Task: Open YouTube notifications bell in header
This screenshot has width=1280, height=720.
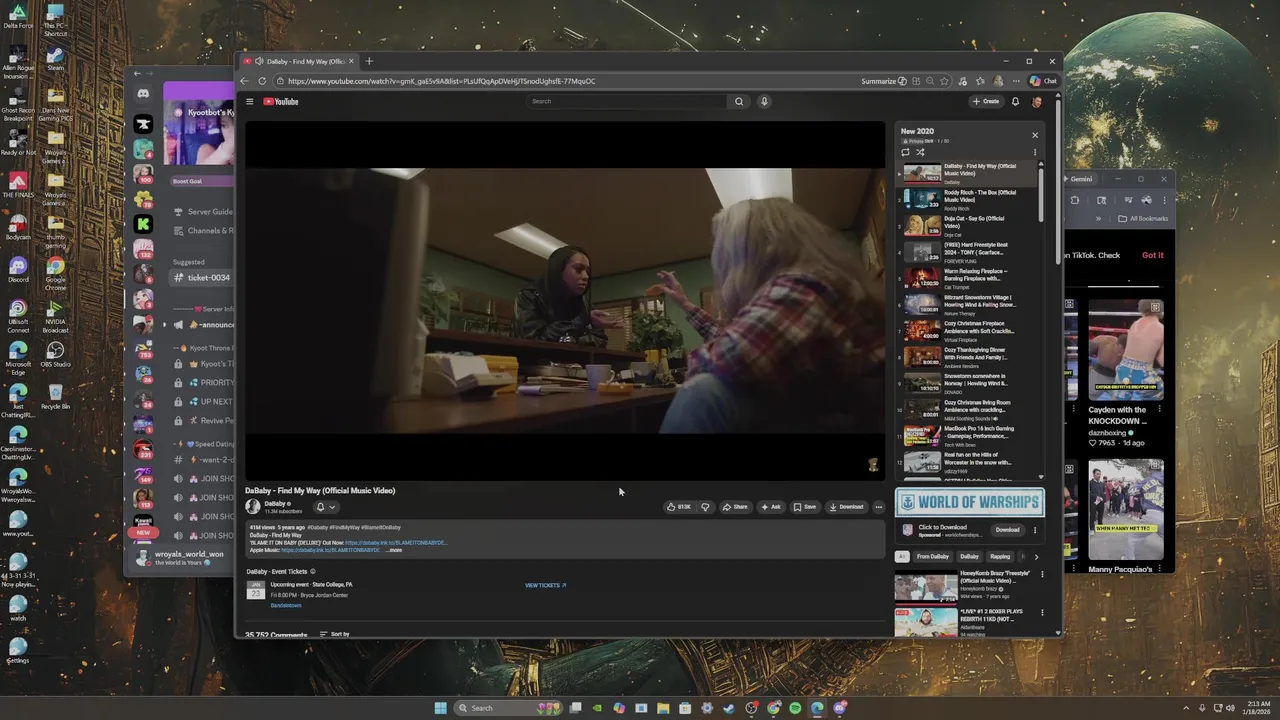Action: [x=1015, y=101]
